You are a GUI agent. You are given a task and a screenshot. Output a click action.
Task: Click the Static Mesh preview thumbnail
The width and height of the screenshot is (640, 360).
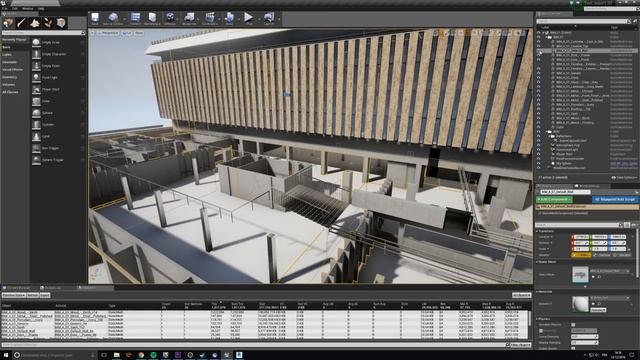tap(580, 274)
